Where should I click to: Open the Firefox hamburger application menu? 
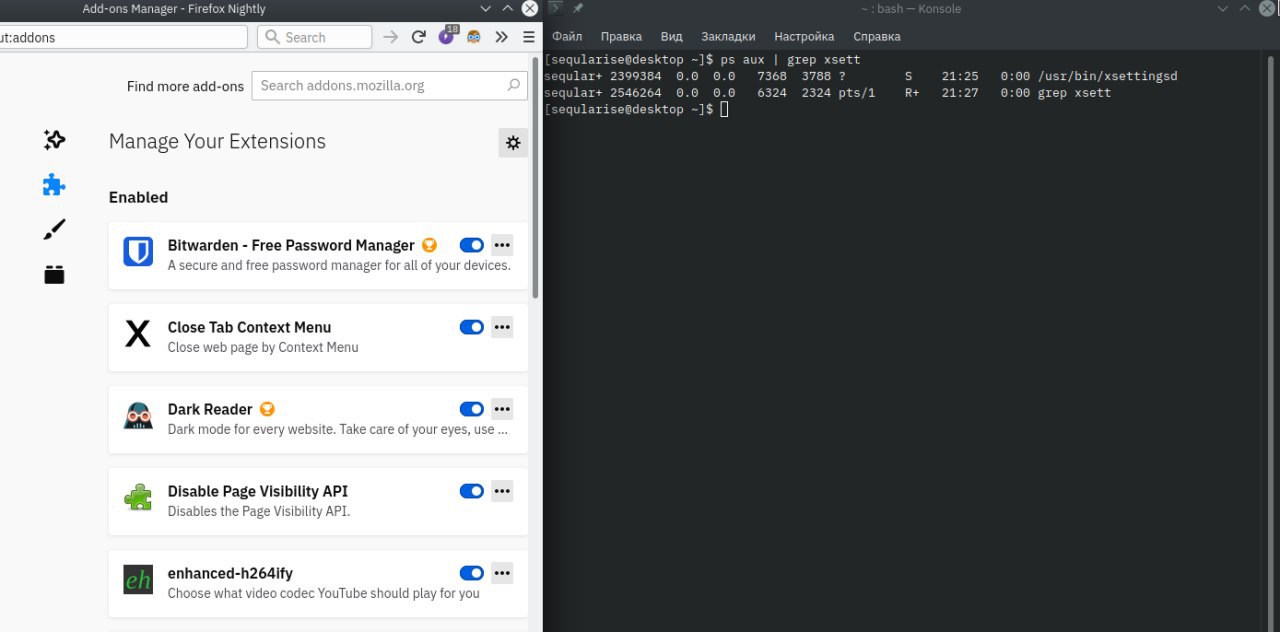click(529, 37)
